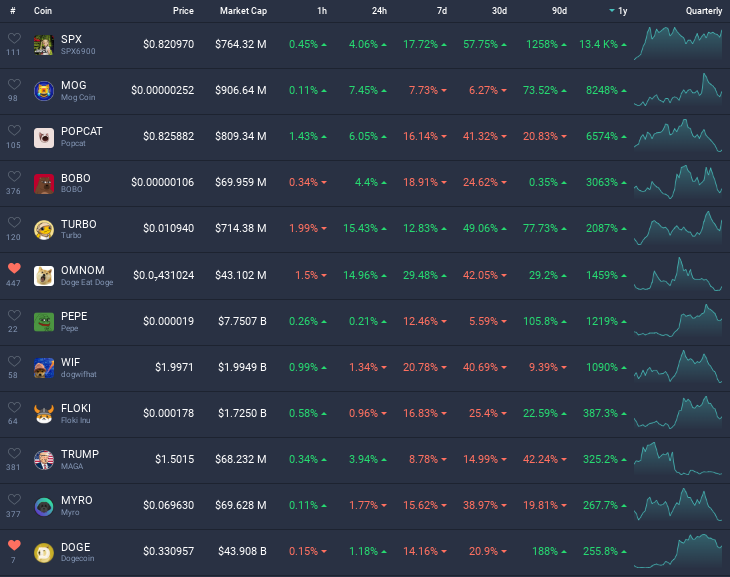The image size is (730, 577).
Task: Click the MOG coin logo icon
Action: pyautogui.click(x=44, y=91)
